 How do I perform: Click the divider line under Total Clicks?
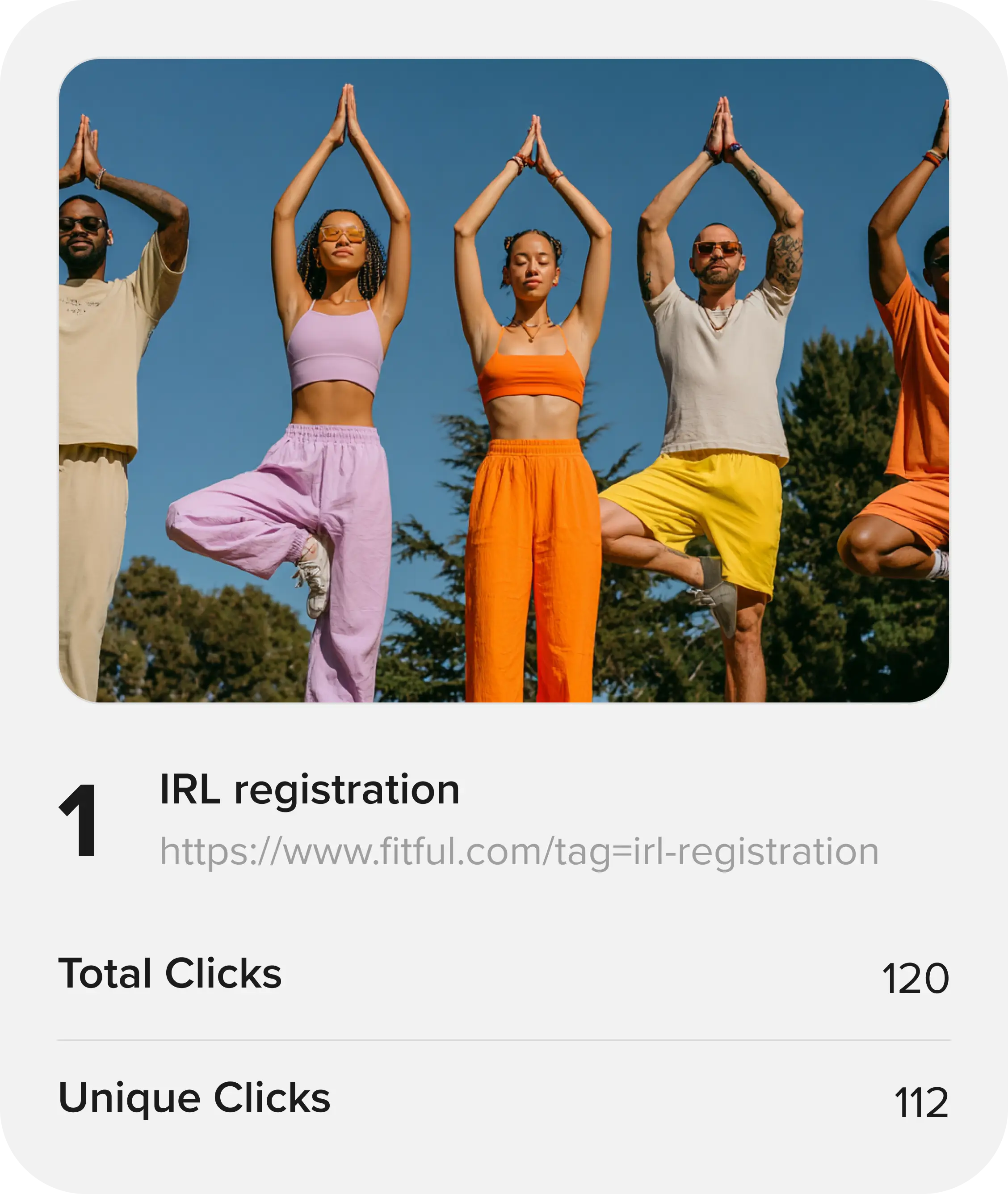point(504,1040)
